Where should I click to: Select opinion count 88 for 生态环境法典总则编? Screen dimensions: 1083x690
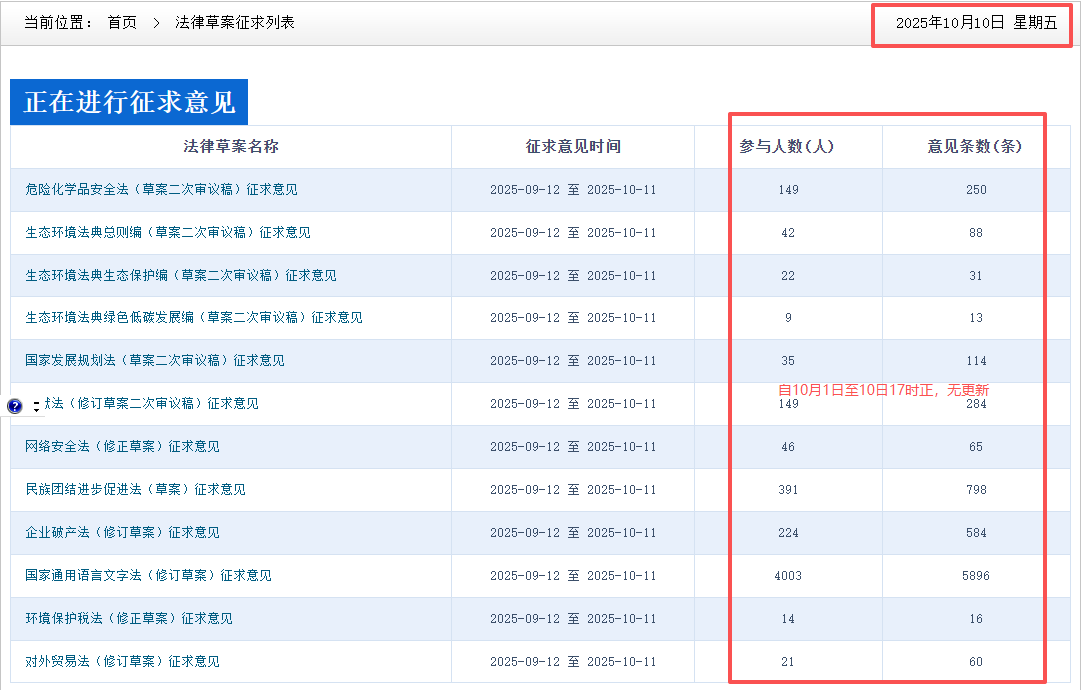click(x=976, y=233)
